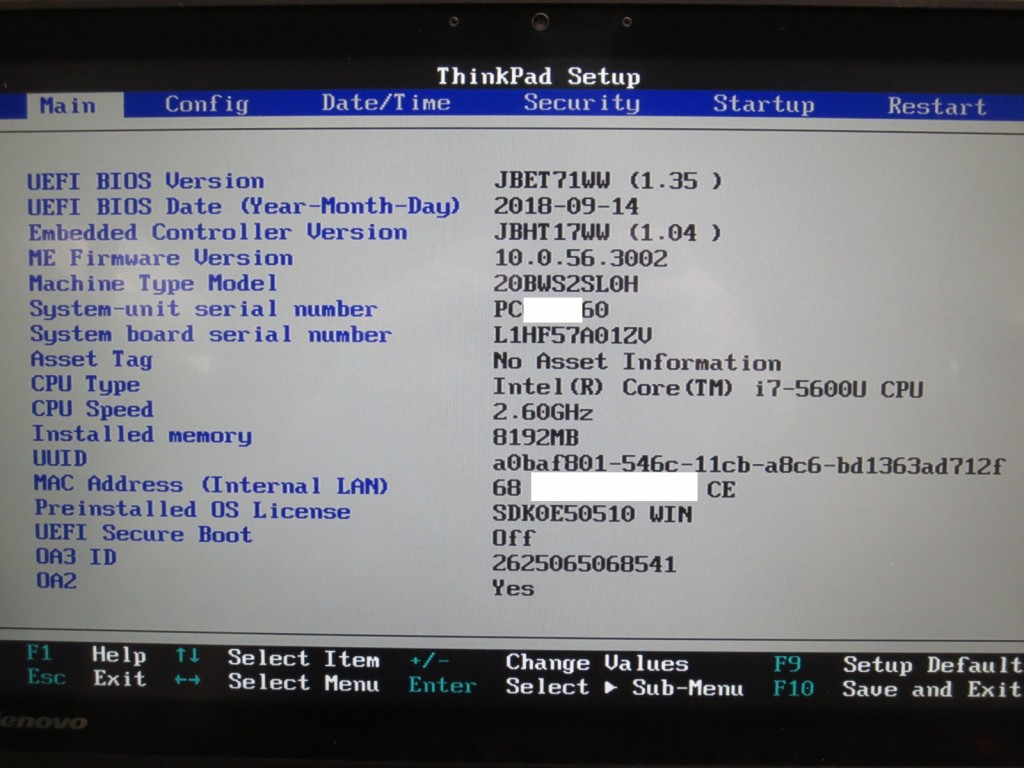Click BIOS version value JBET71WW (1.35)
1024x768 pixels.
608,180
